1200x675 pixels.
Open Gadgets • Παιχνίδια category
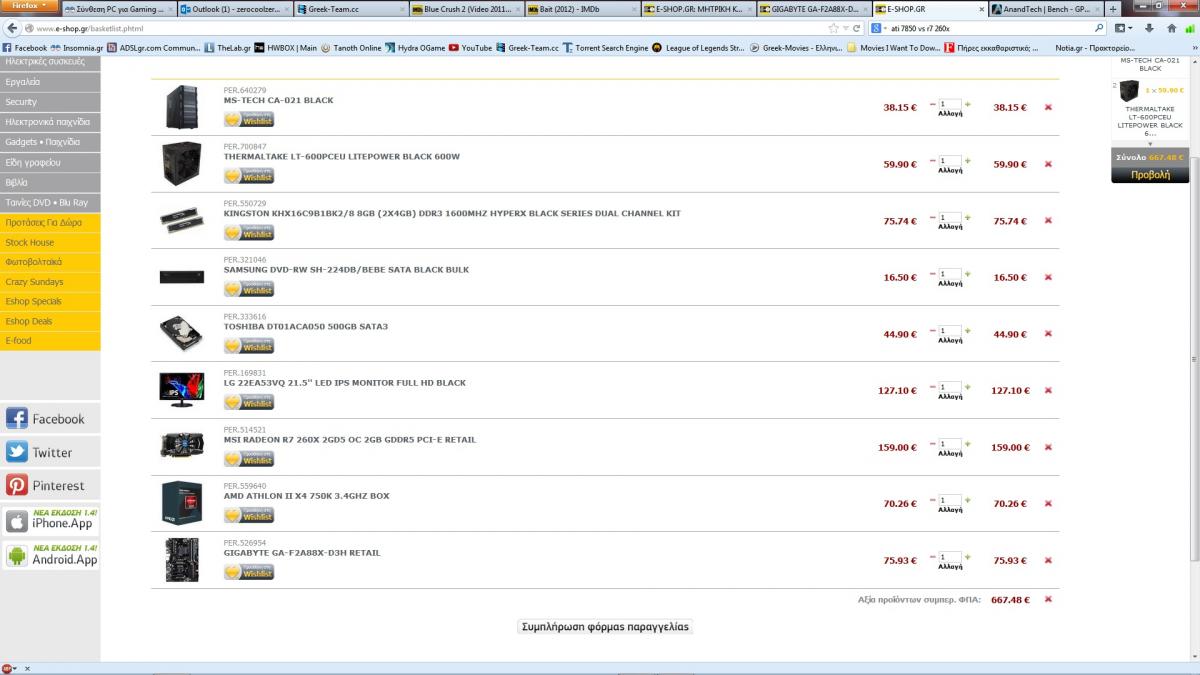click(x=50, y=142)
